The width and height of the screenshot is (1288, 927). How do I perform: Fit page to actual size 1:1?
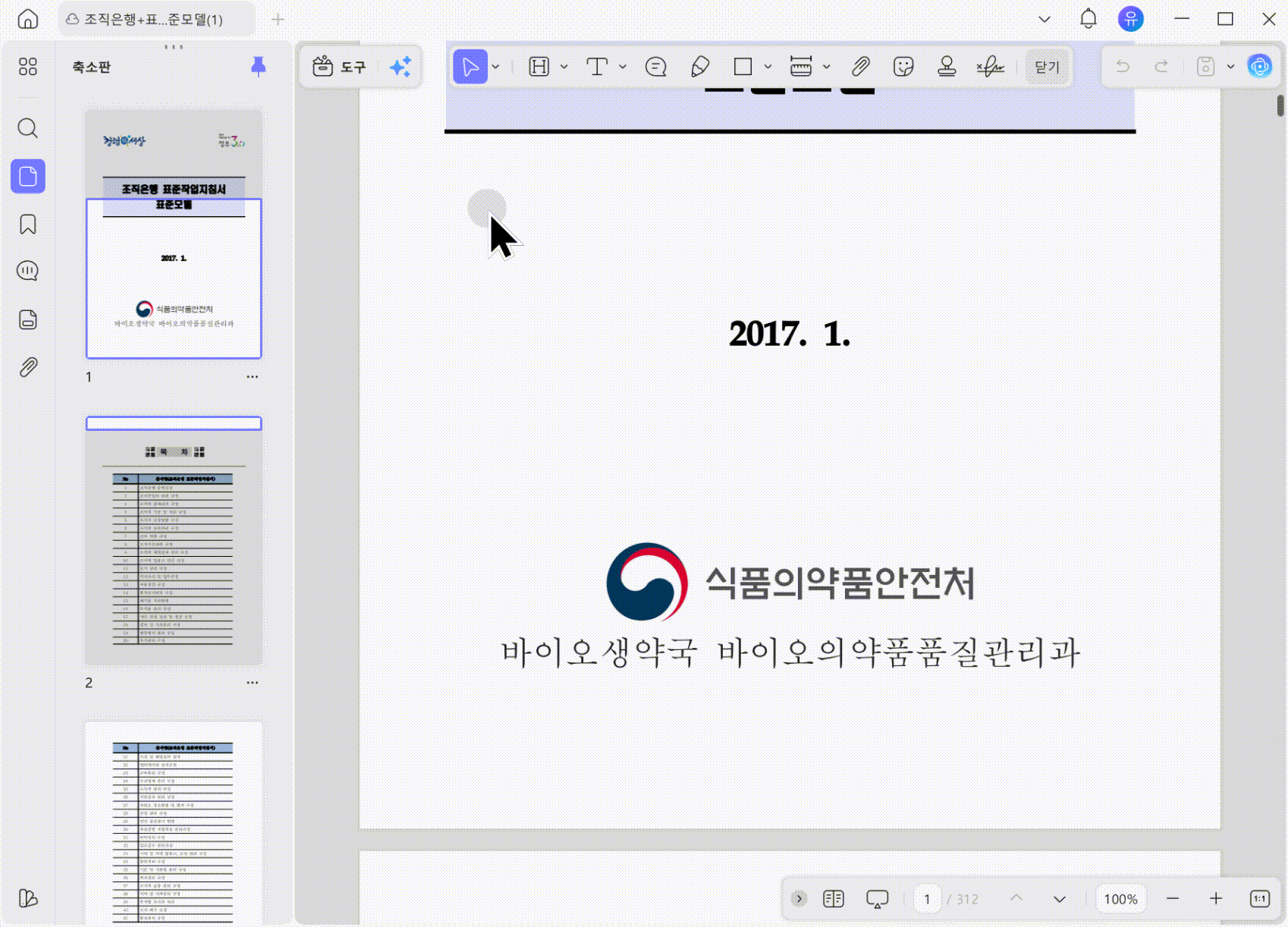coord(1259,899)
